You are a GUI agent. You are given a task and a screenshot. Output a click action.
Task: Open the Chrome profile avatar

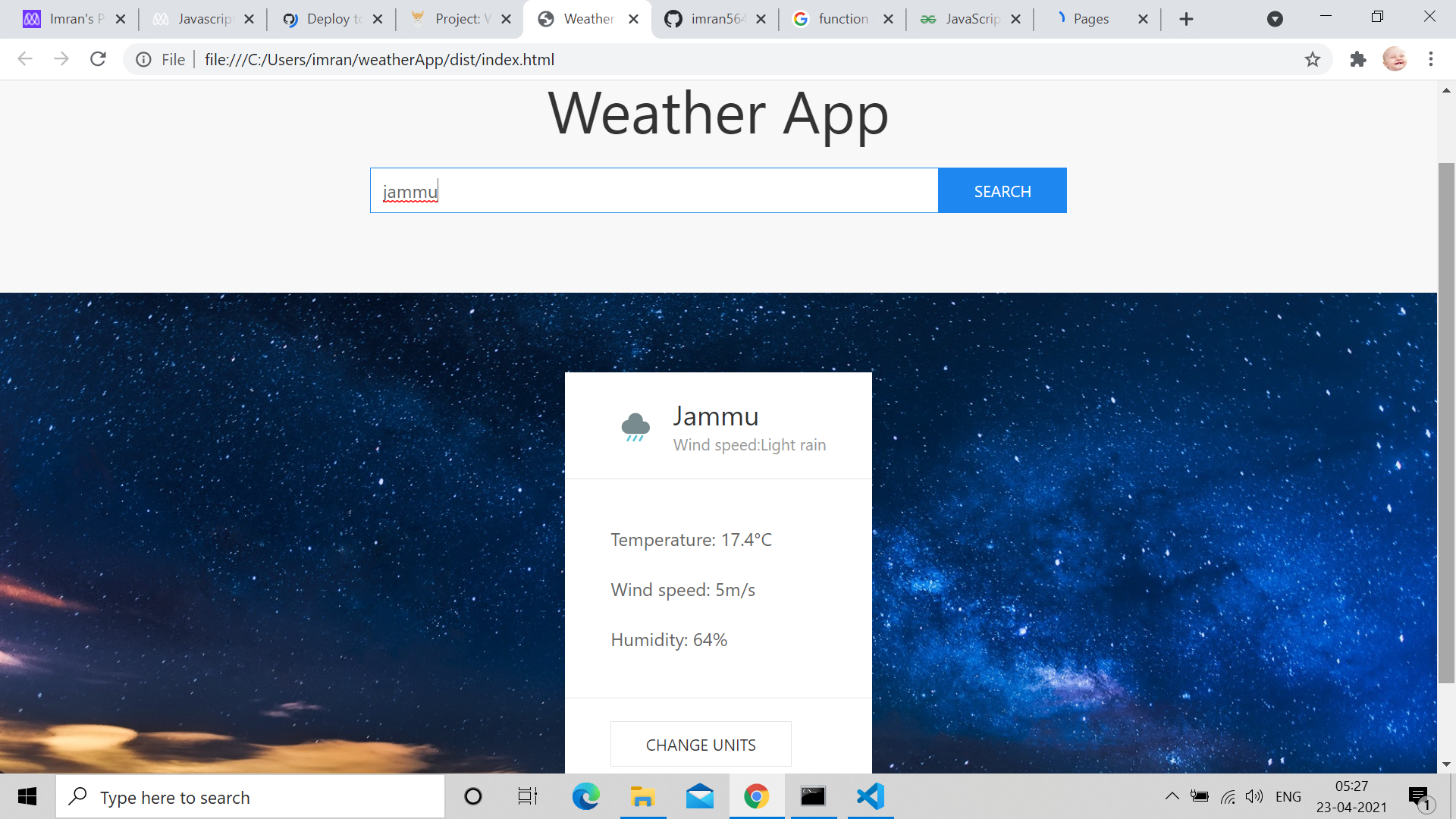point(1394,59)
